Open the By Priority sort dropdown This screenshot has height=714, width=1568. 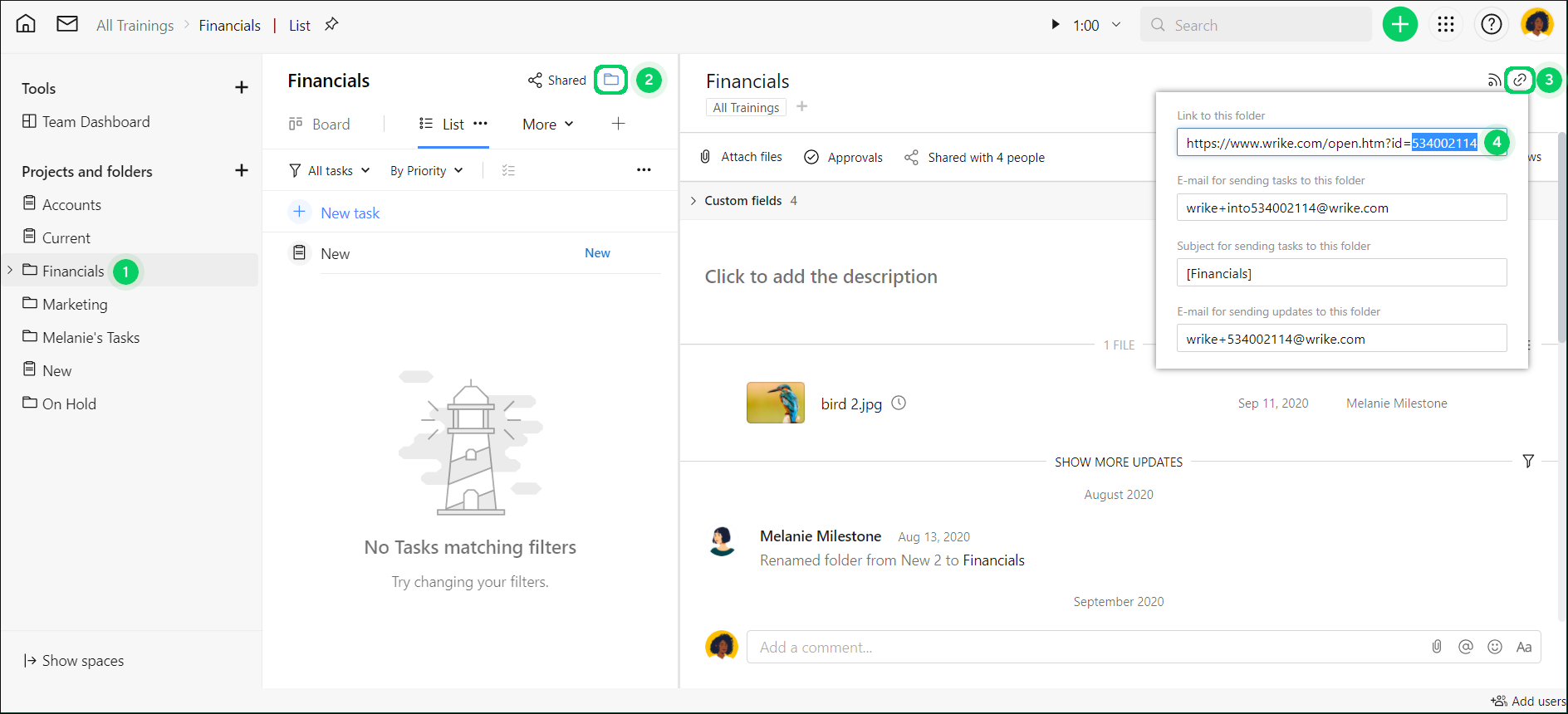[426, 170]
